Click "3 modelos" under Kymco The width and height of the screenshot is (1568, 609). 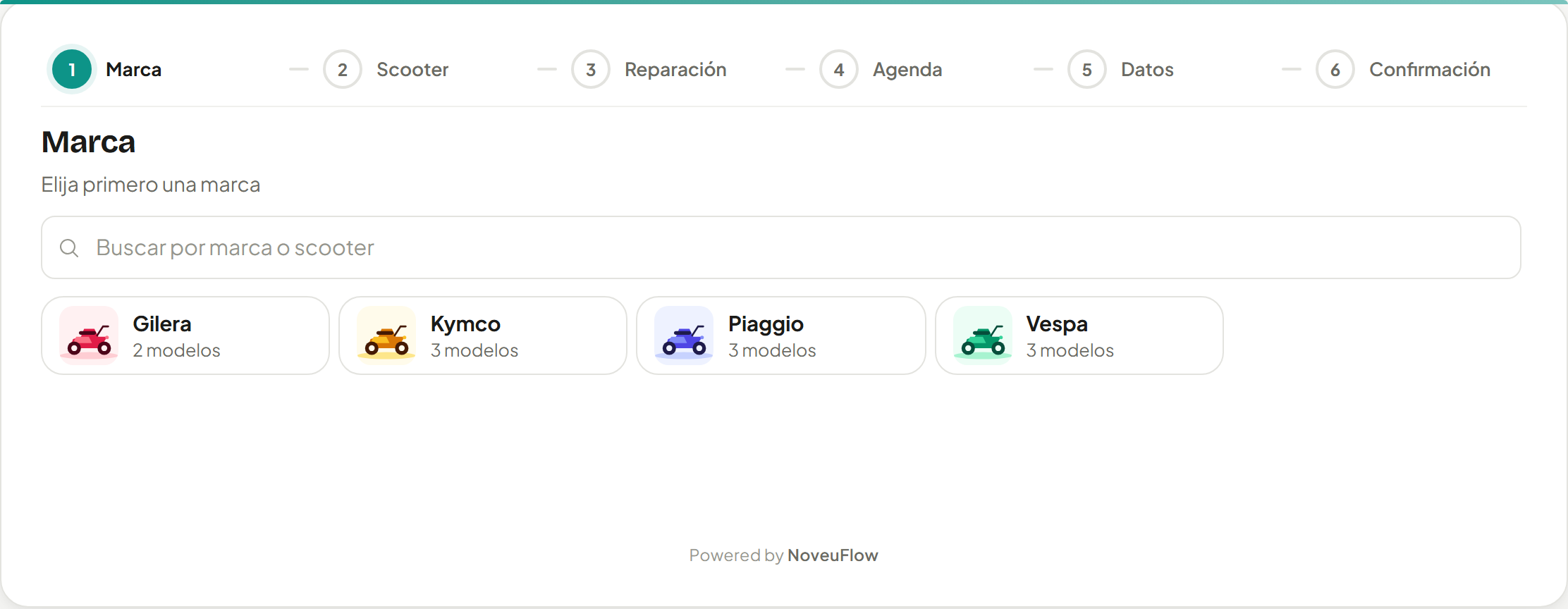474,350
